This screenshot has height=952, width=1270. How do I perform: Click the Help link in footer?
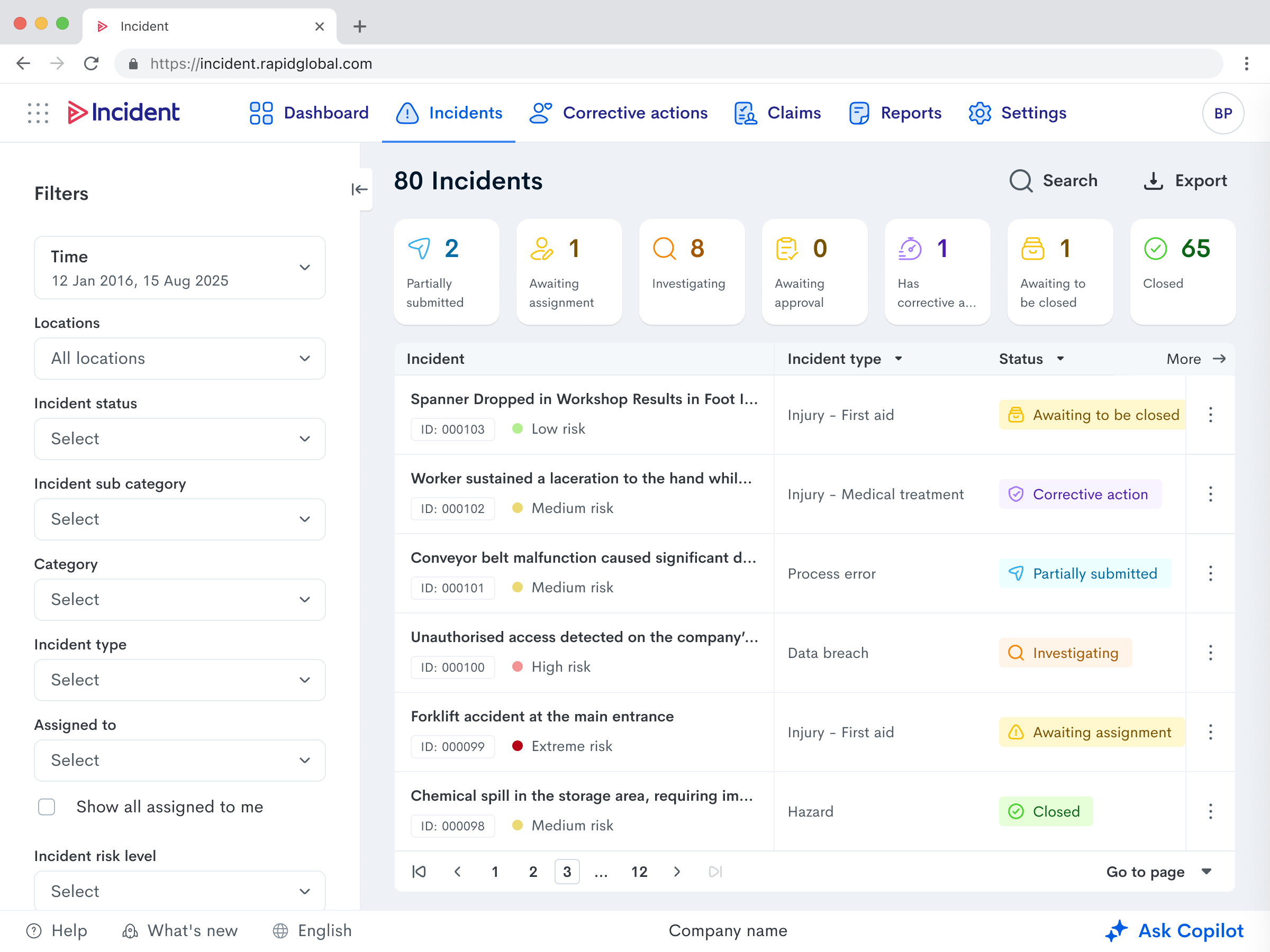tap(57, 930)
